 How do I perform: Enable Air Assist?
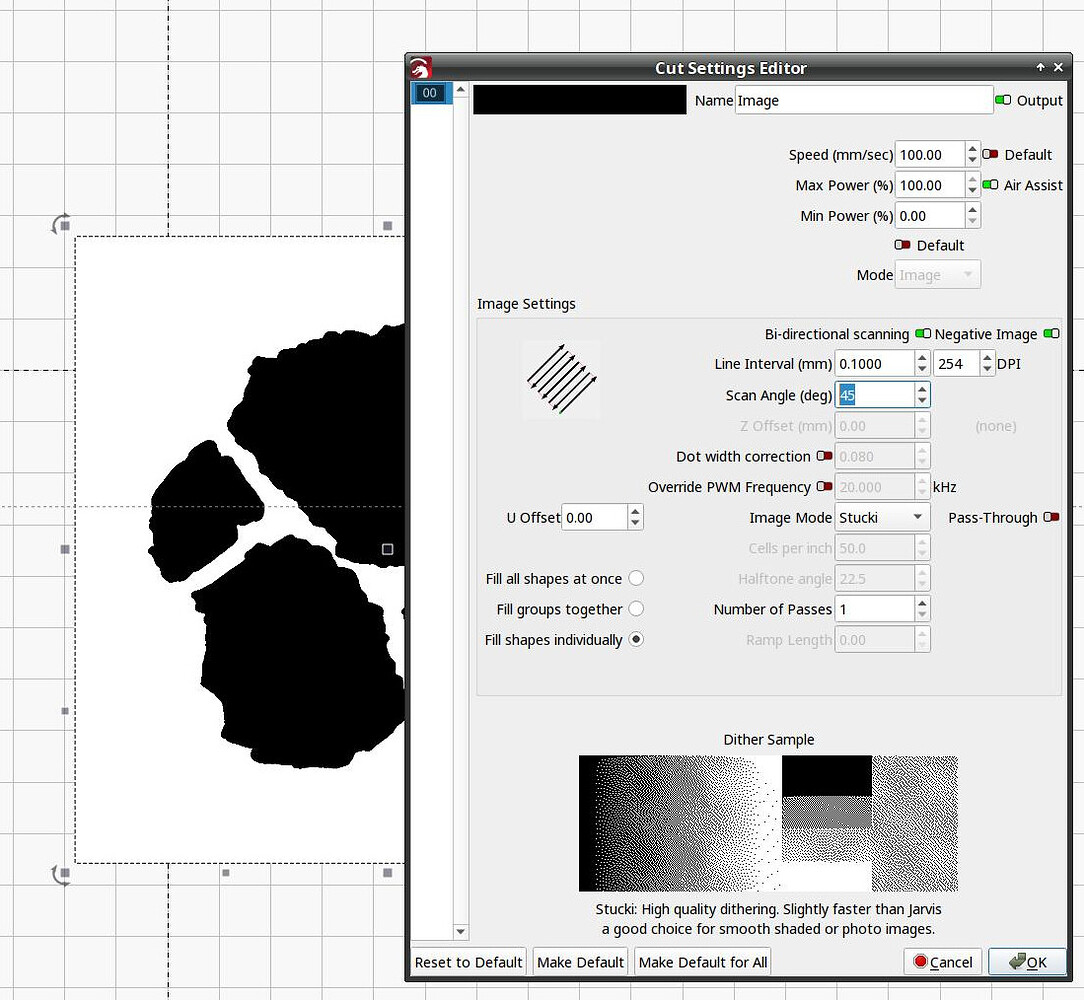pyautogui.click(x=990, y=185)
